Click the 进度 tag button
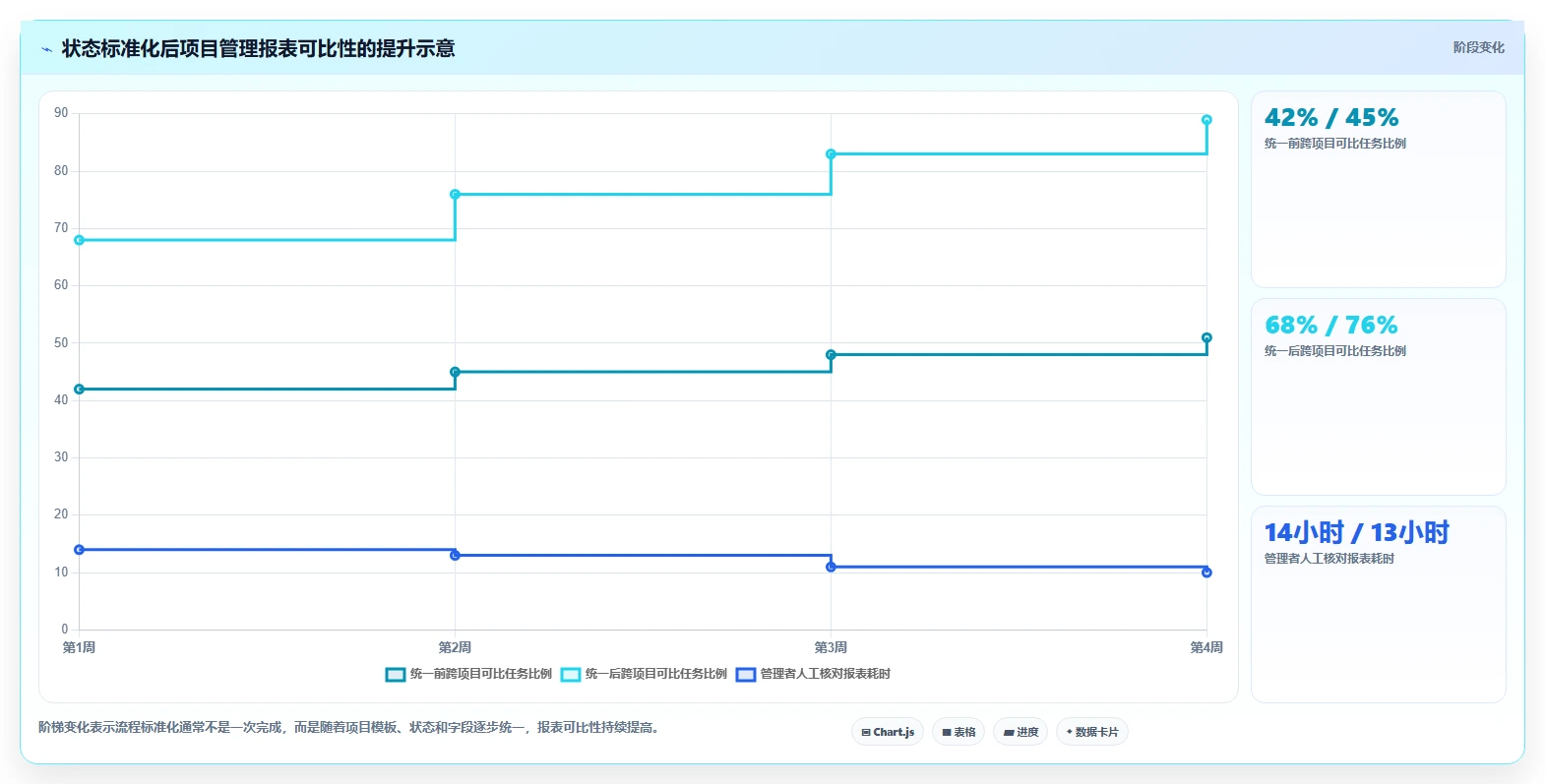 pyautogui.click(x=1020, y=732)
